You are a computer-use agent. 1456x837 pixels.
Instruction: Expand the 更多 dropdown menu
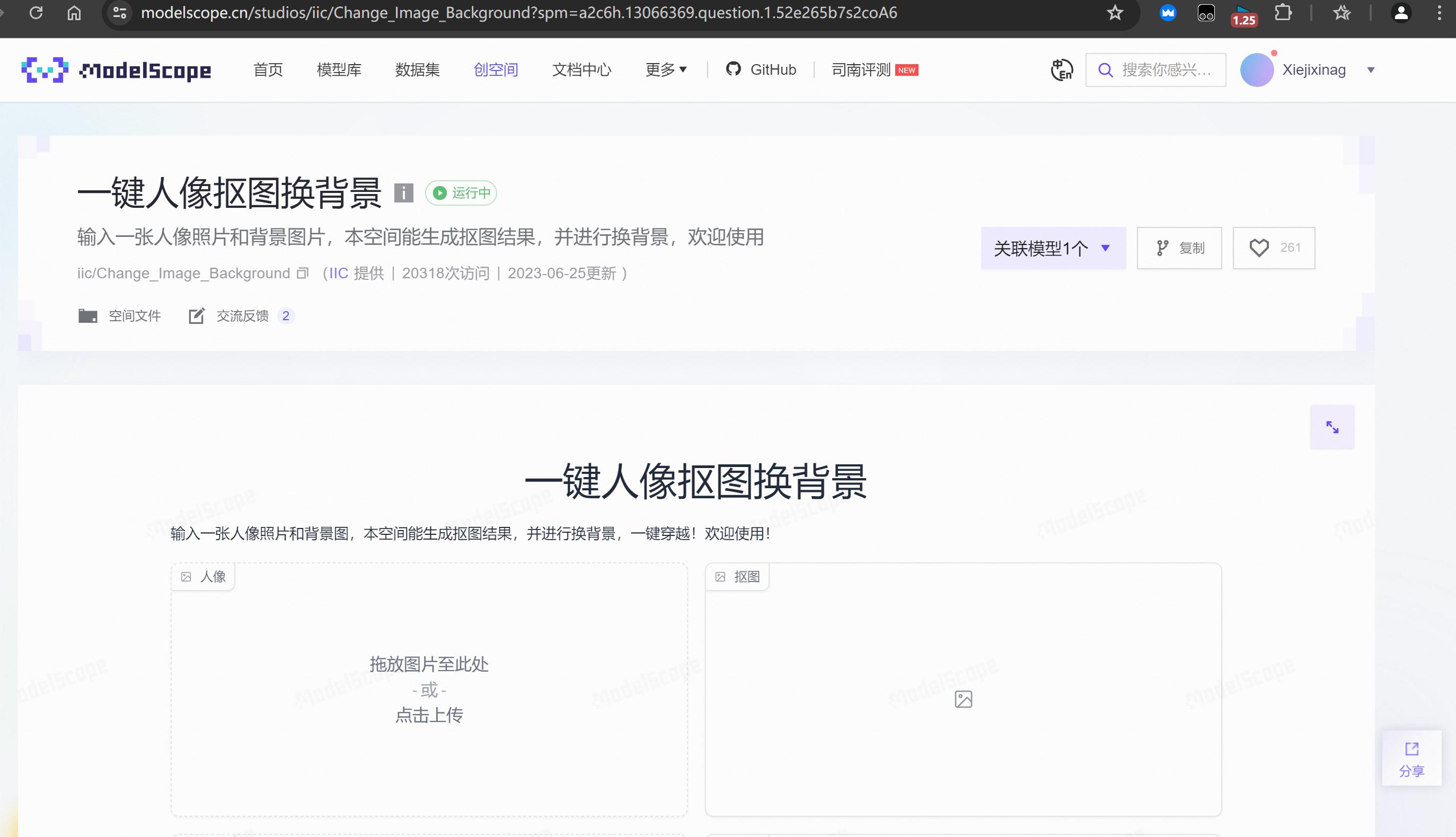point(666,69)
